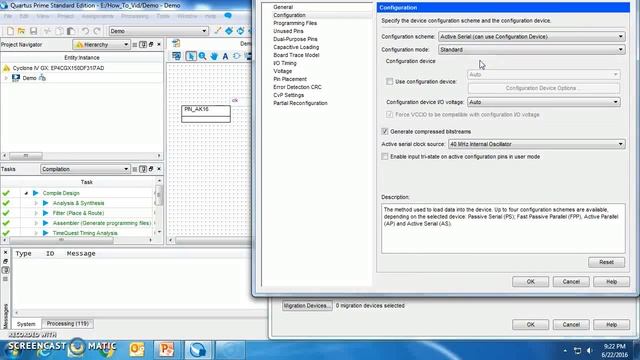Click the volume speaker tray icon
Image resolution: width=640 pixels, height=360 pixels.
tap(589, 351)
